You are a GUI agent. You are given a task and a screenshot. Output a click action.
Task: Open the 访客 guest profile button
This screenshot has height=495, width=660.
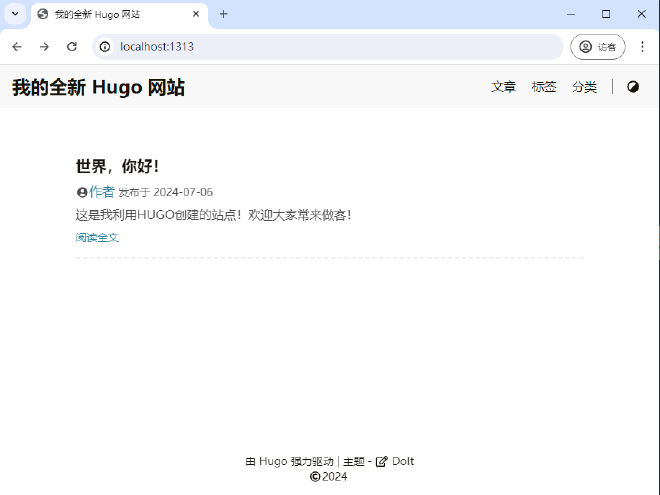click(598, 47)
